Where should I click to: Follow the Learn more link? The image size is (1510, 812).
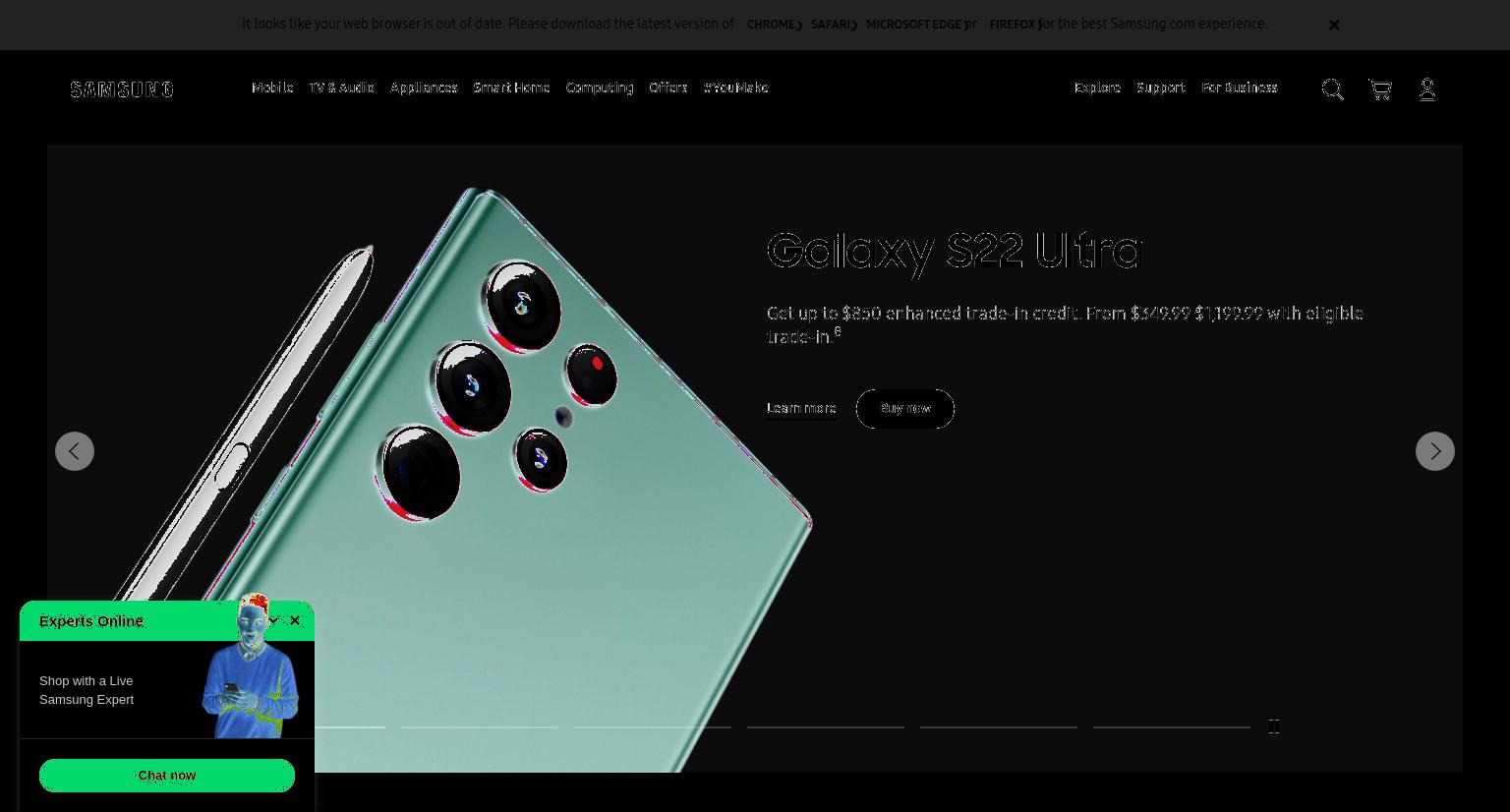pyautogui.click(x=801, y=408)
